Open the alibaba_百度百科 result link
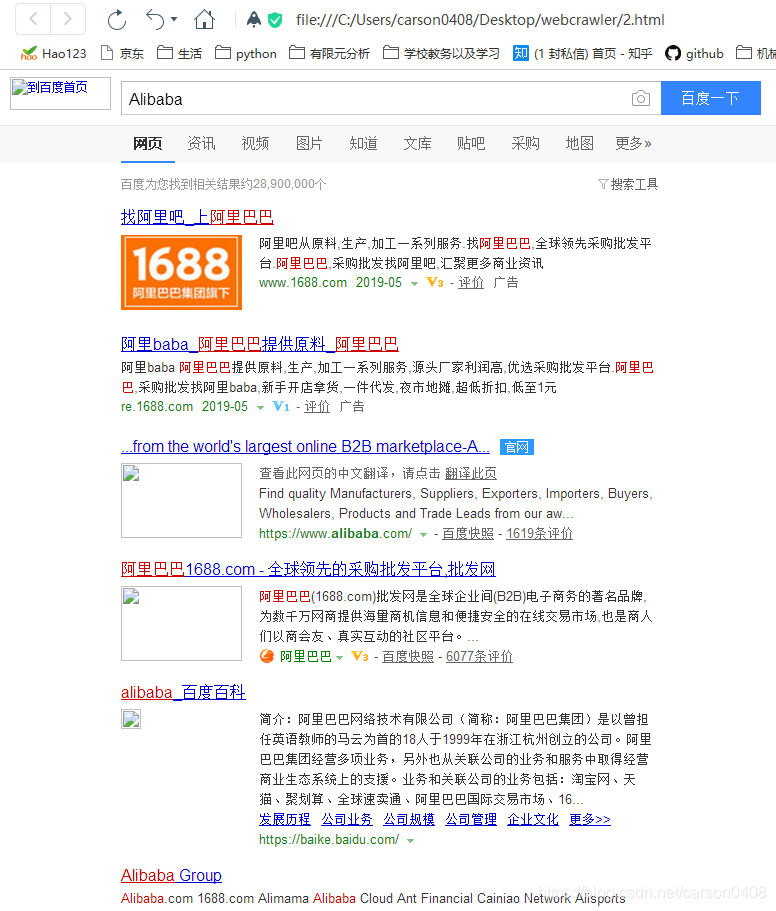Screen dimensions: 776x911 pos(183,693)
